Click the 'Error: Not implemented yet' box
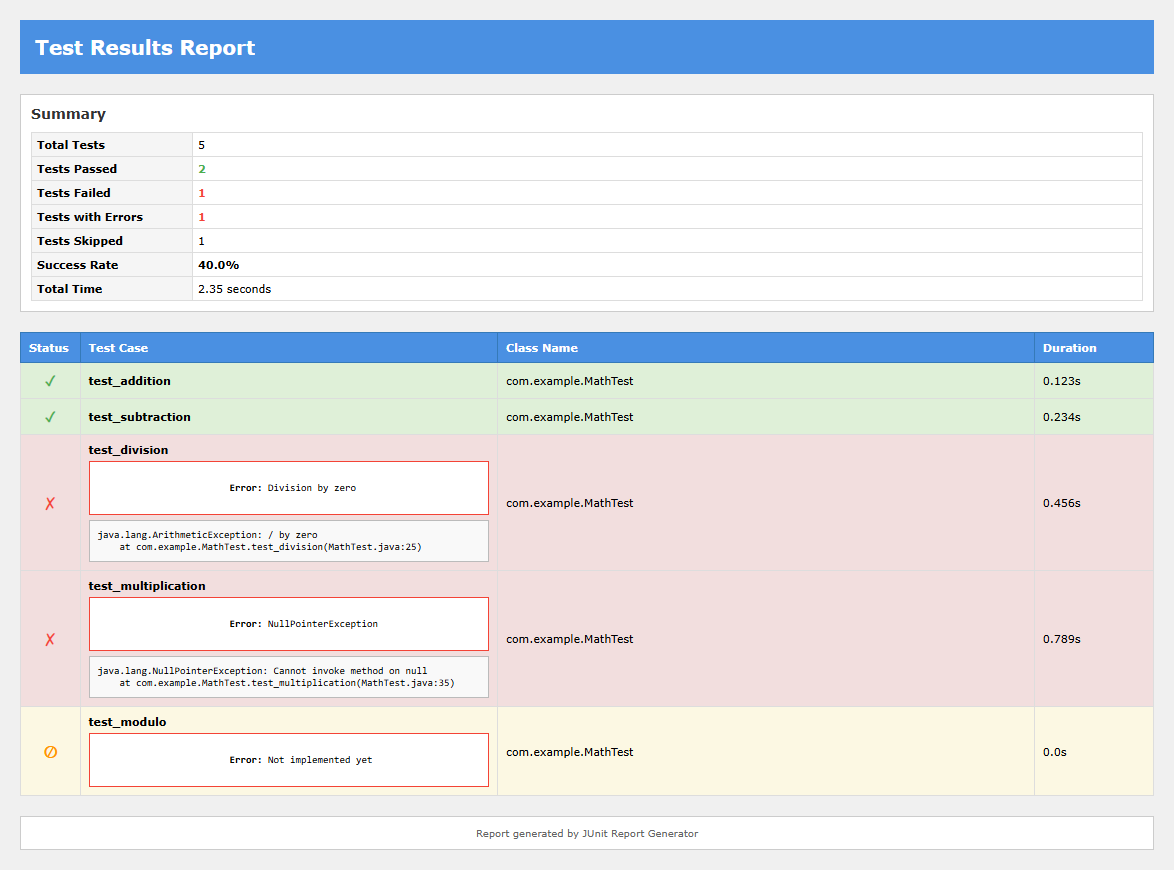The image size is (1174, 870). (x=289, y=760)
